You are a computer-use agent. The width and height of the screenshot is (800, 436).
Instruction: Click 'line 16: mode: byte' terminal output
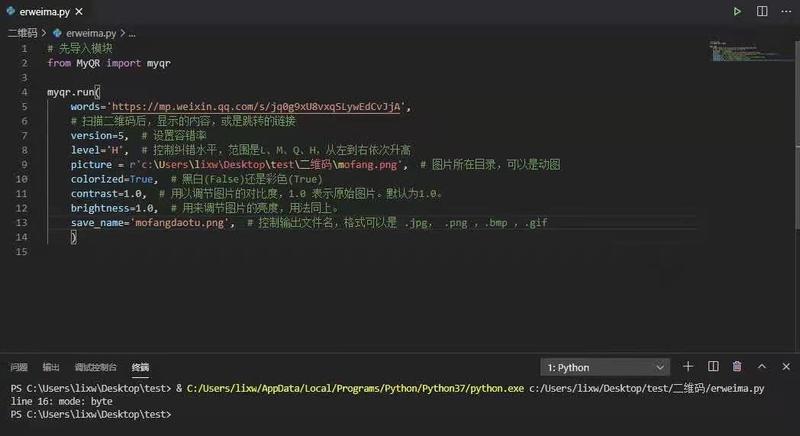pyautogui.click(x=62, y=401)
